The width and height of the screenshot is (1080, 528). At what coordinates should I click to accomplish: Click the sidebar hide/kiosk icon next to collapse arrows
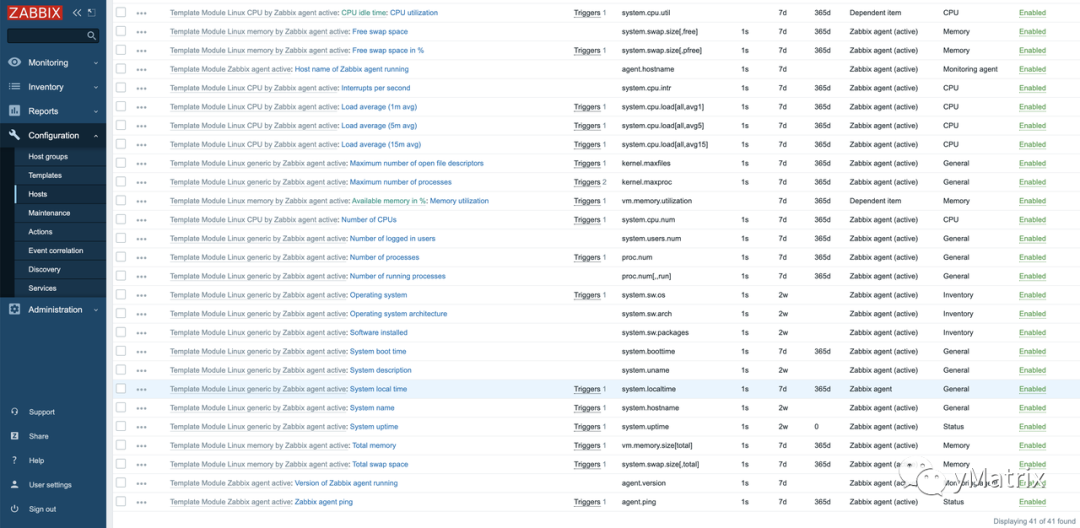pos(92,12)
